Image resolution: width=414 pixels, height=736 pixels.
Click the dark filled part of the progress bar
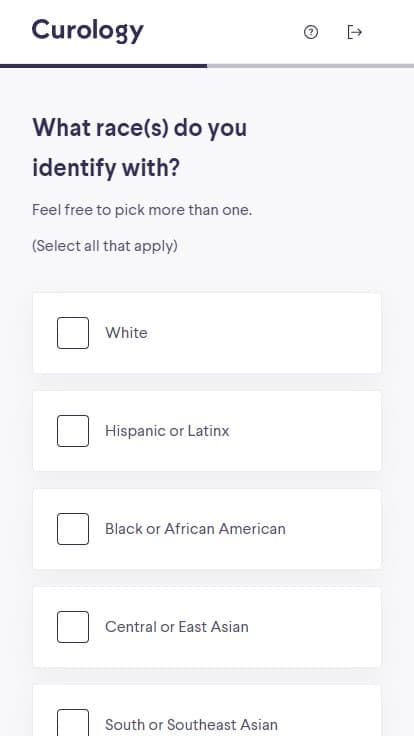point(103,66)
